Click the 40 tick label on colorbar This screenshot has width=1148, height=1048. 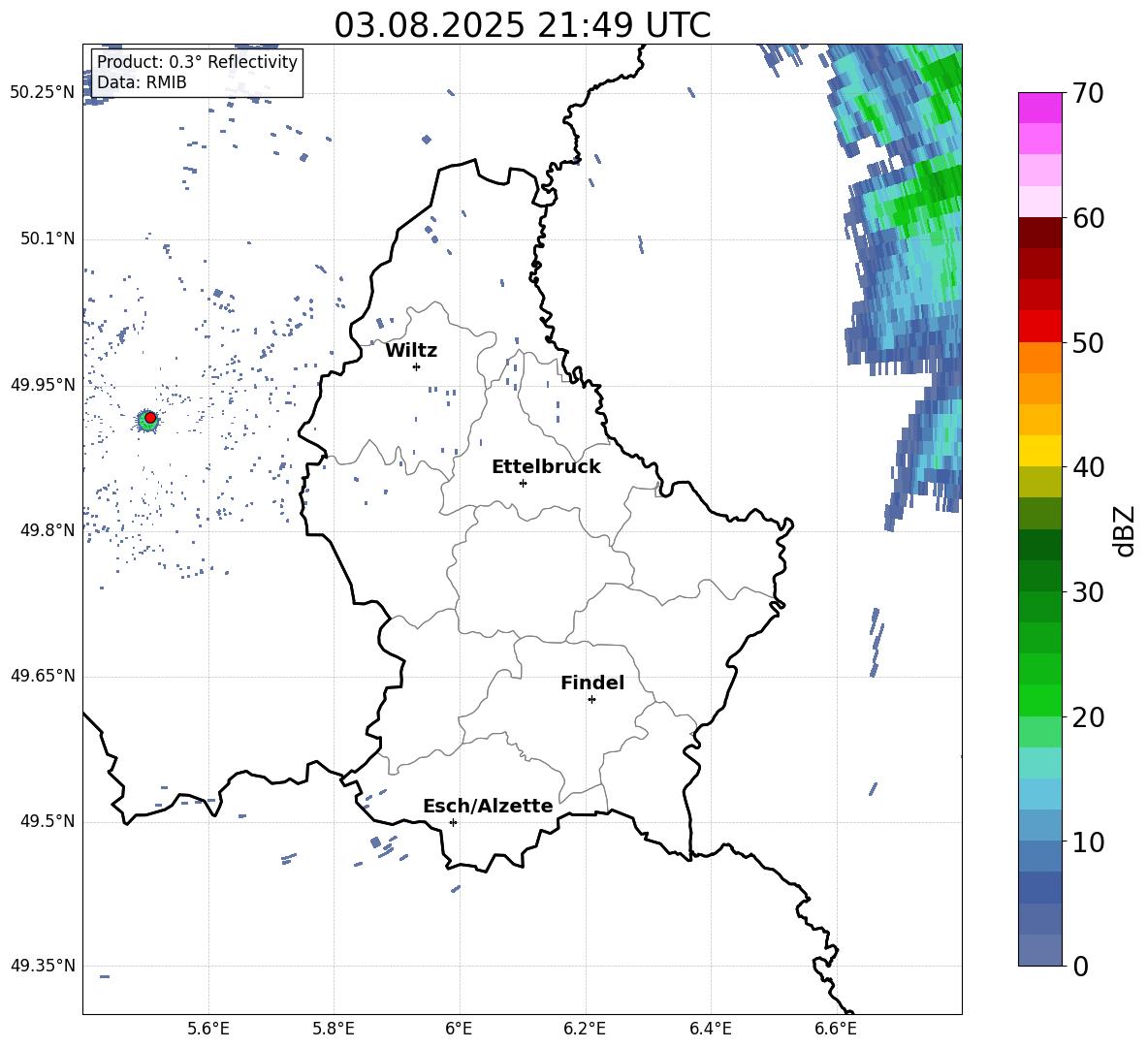[1088, 467]
